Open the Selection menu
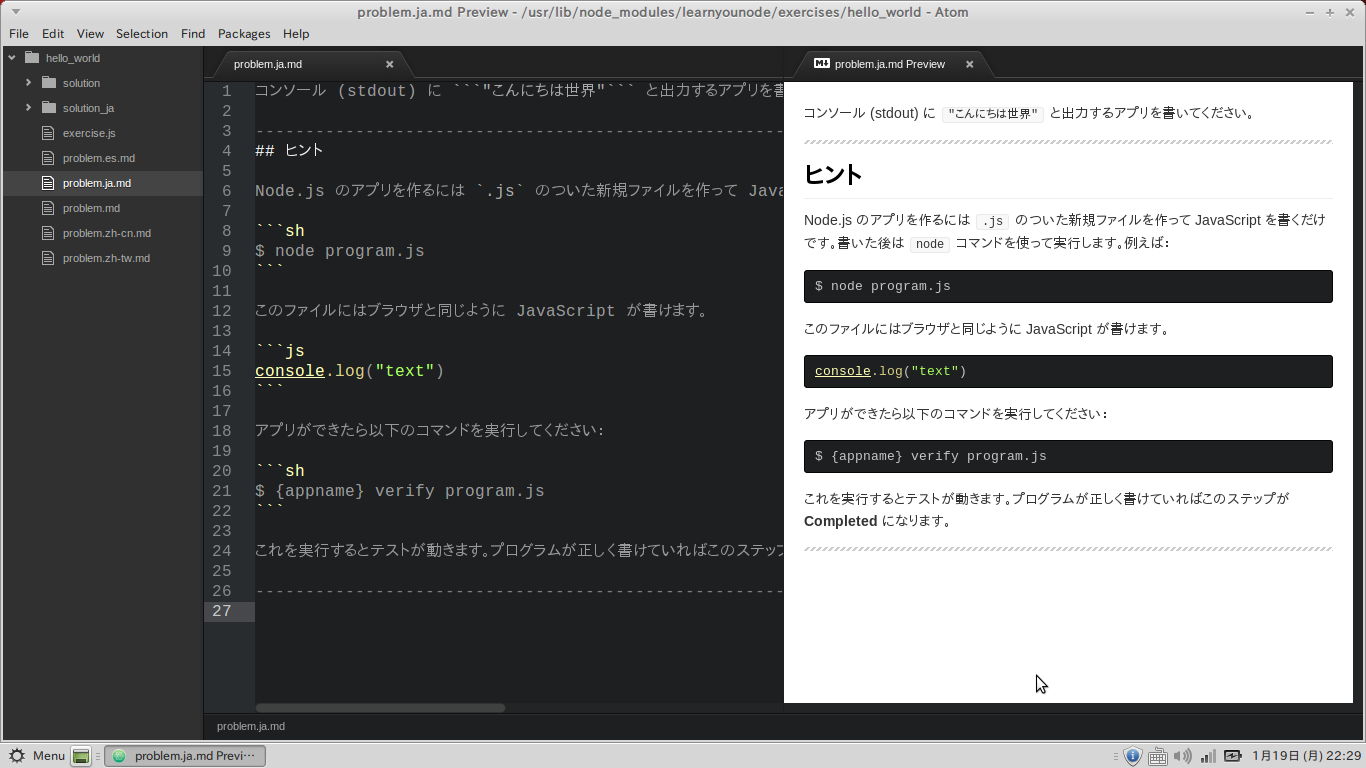The width and height of the screenshot is (1366, 768). (142, 33)
